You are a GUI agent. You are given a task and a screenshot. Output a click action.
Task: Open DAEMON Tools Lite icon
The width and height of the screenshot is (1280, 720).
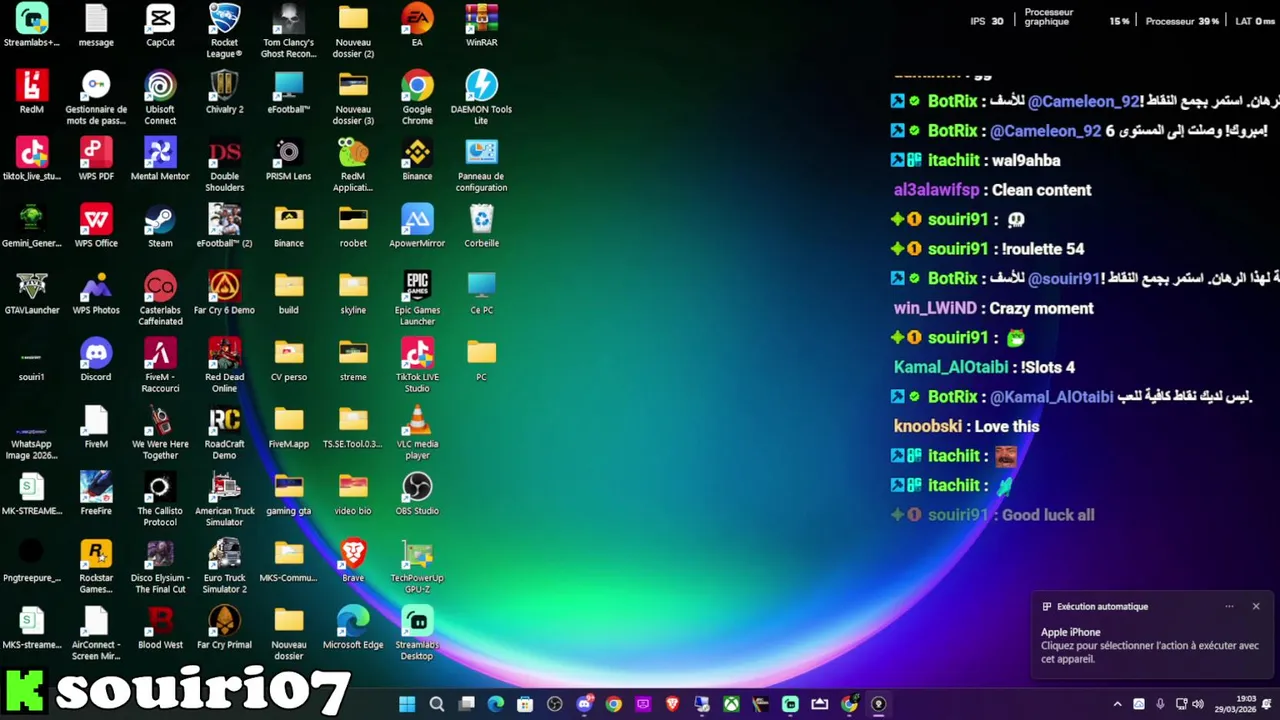(x=481, y=97)
